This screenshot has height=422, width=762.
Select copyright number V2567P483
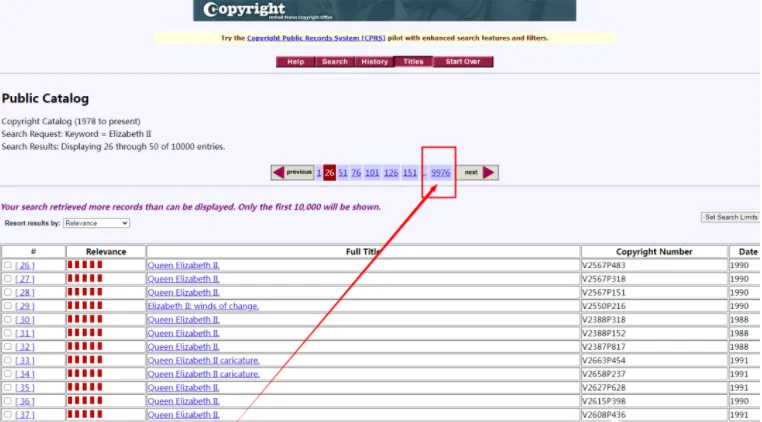604,265
